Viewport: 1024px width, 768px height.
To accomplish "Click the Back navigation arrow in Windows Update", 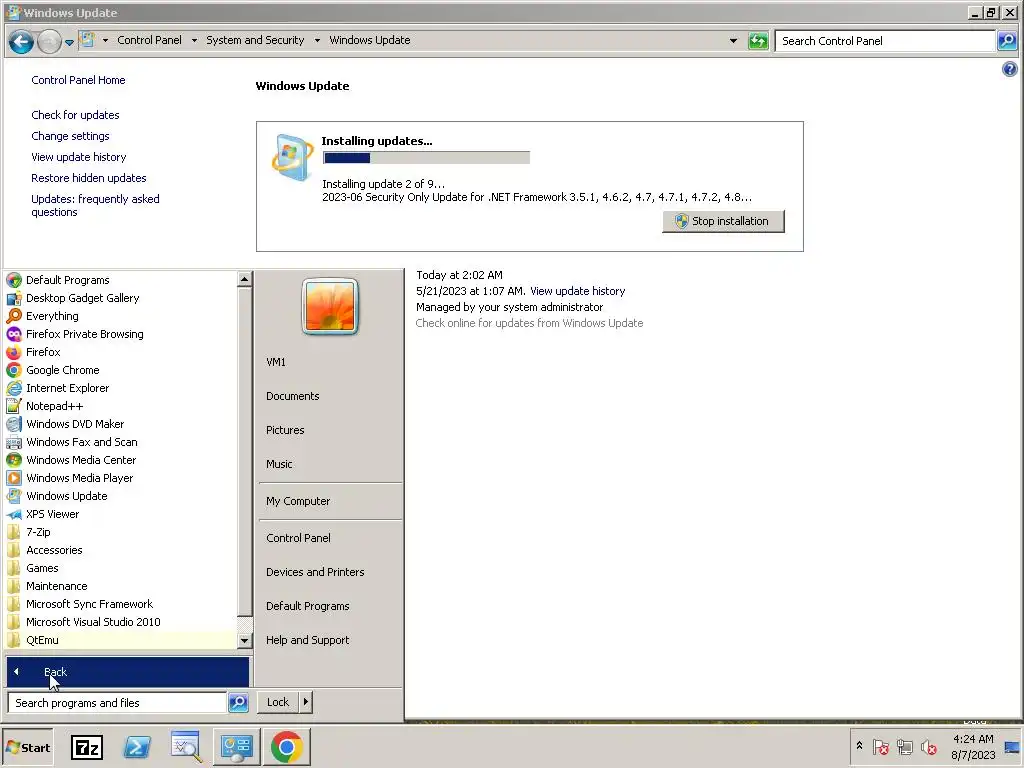I will (21, 42).
